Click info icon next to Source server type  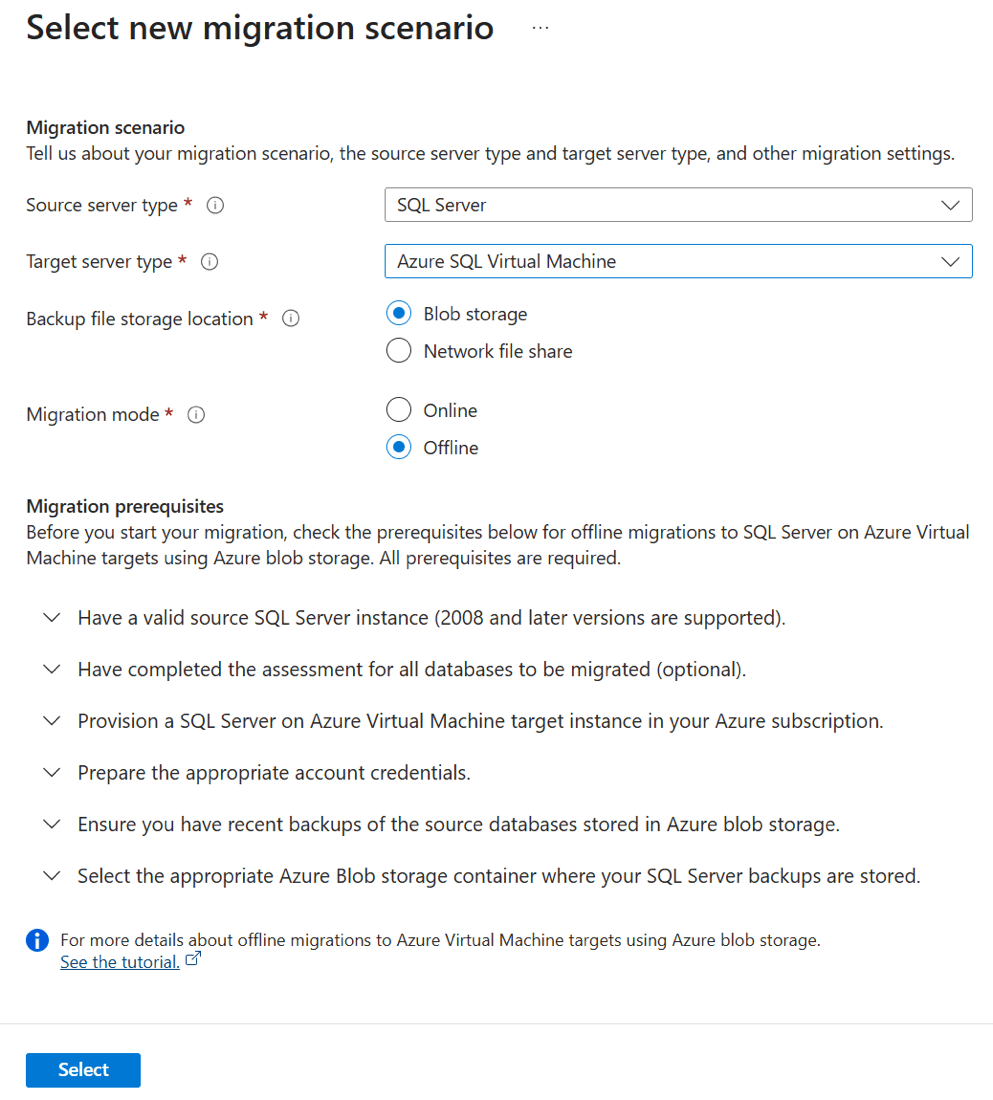tap(215, 205)
